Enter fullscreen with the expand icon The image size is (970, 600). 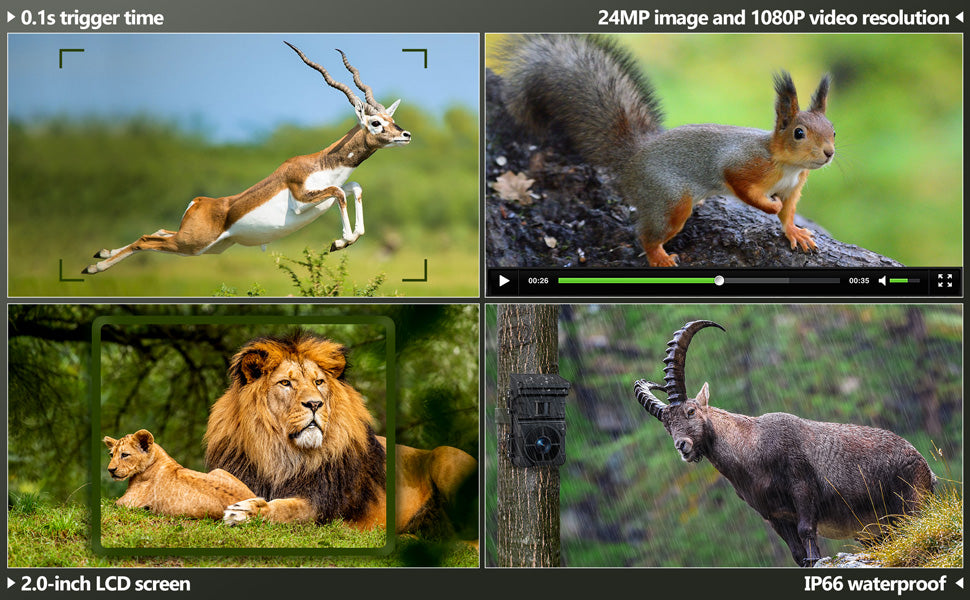tap(945, 281)
